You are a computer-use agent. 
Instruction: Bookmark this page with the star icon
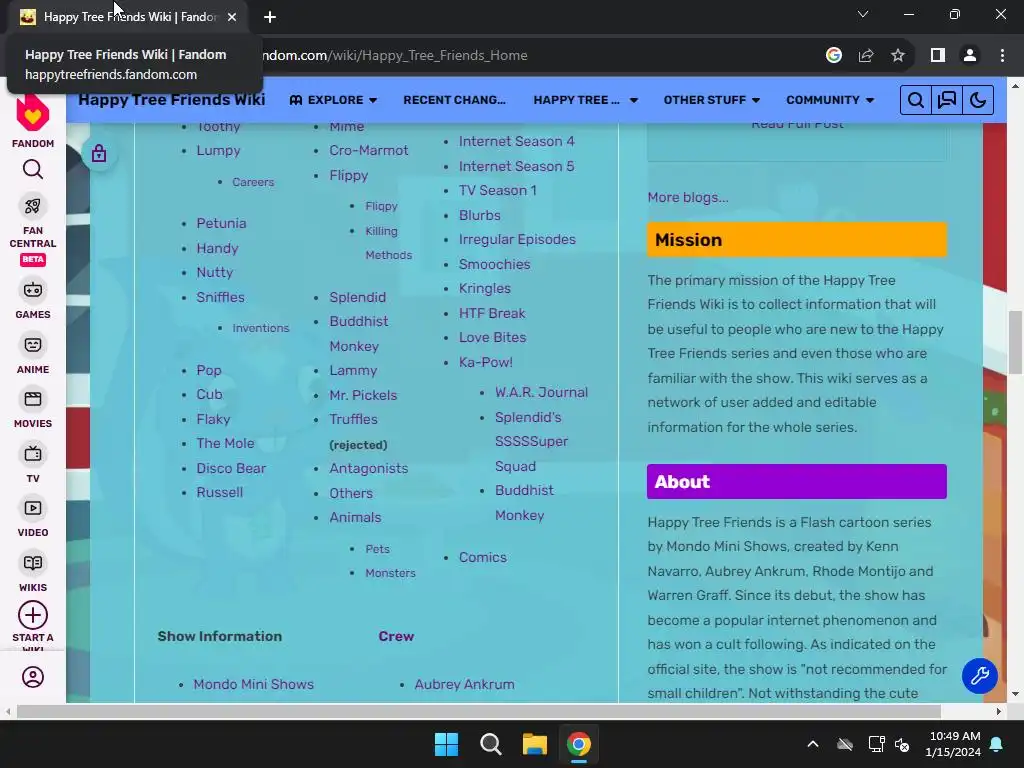tap(898, 56)
